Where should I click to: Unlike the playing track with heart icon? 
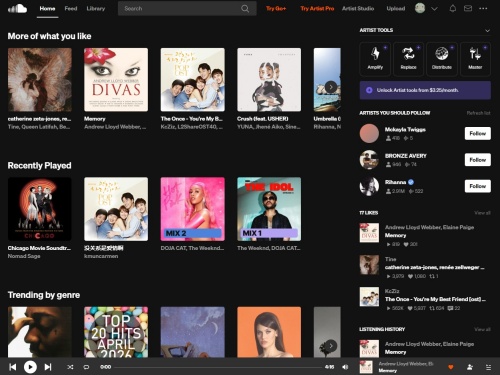[x=451, y=367]
